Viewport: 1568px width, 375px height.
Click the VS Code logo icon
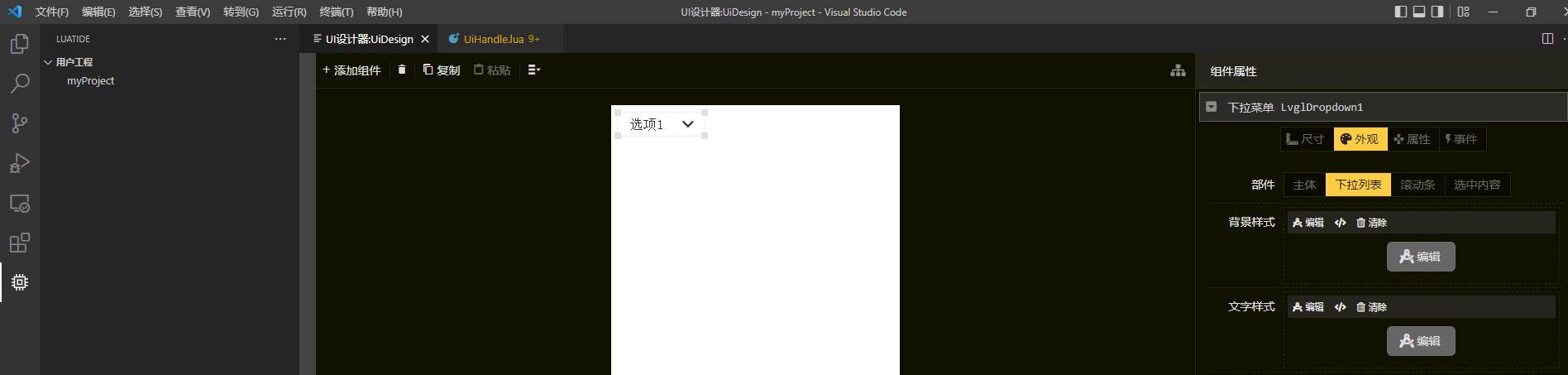pos(14,12)
